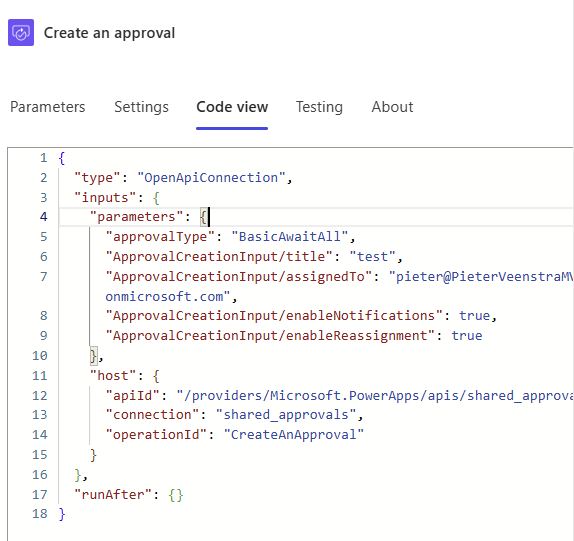
Task: Click the "ApprovalCreationInput/assignedTo" key
Action: click(239, 277)
